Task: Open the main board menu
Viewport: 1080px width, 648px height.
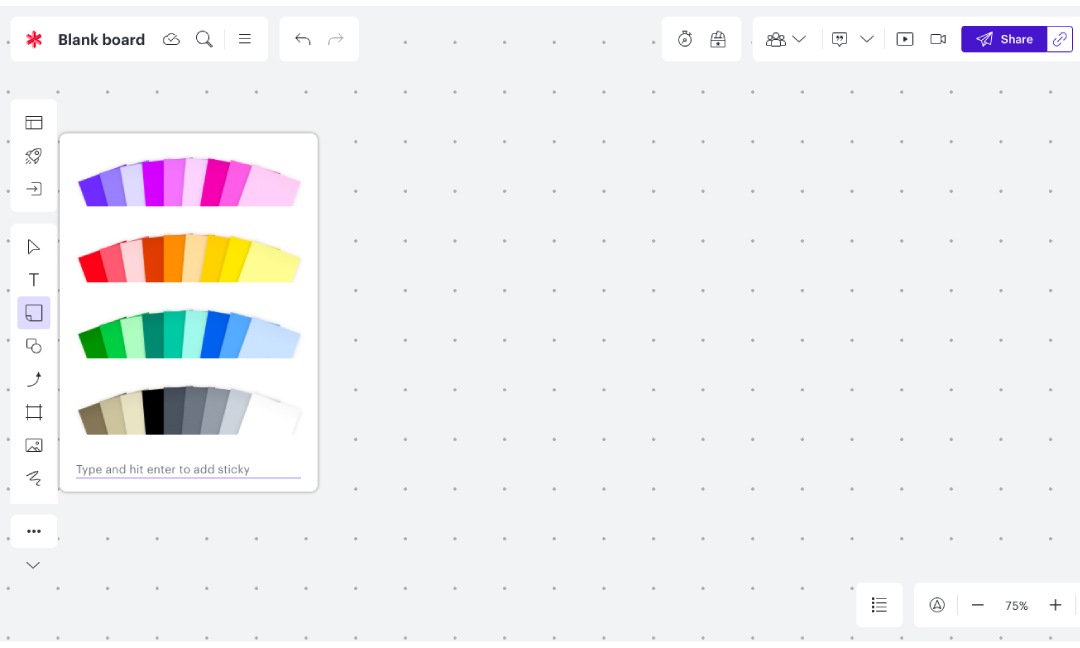Action: pos(245,39)
